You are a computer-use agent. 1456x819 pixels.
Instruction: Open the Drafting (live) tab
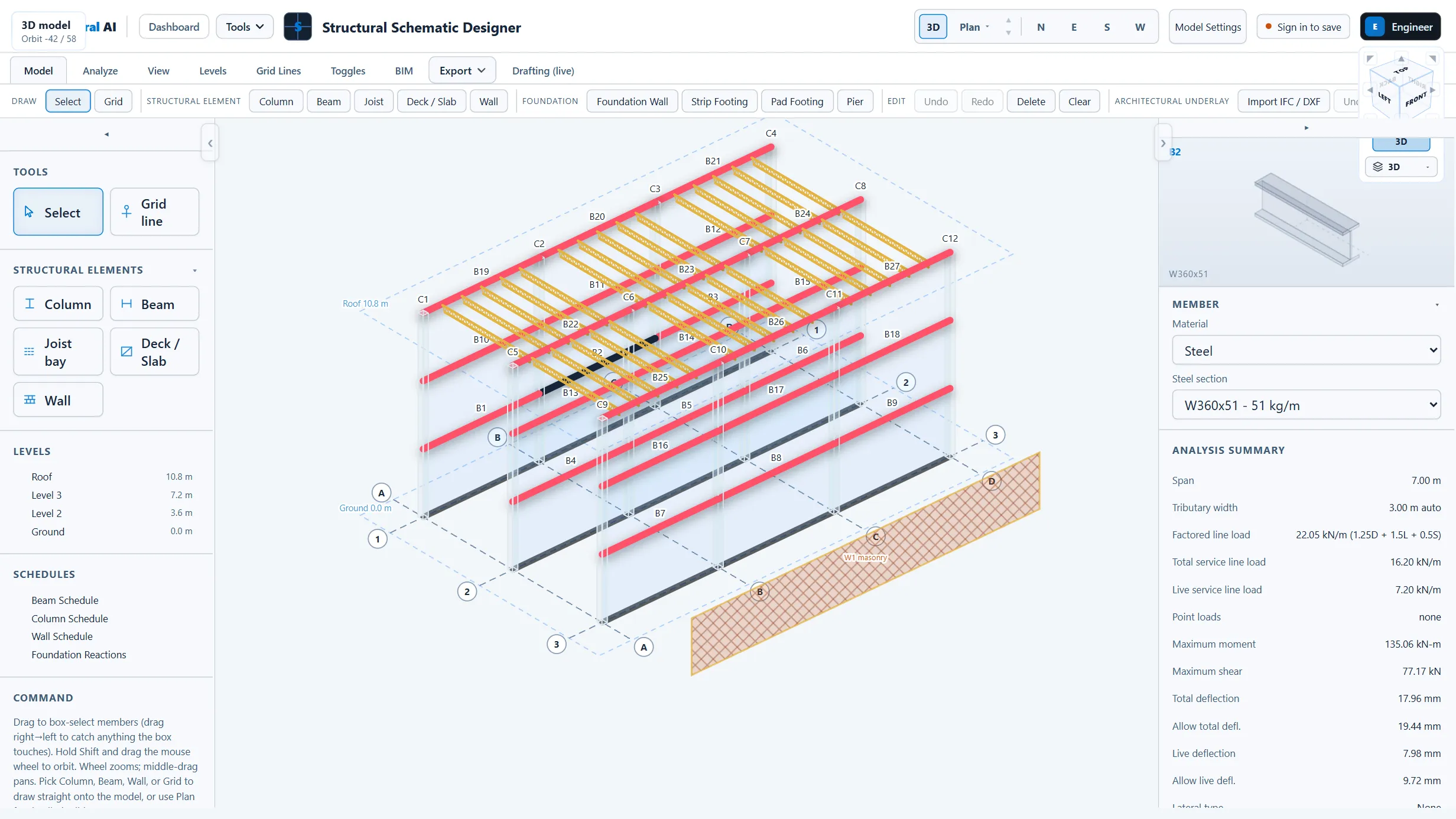coord(543,70)
